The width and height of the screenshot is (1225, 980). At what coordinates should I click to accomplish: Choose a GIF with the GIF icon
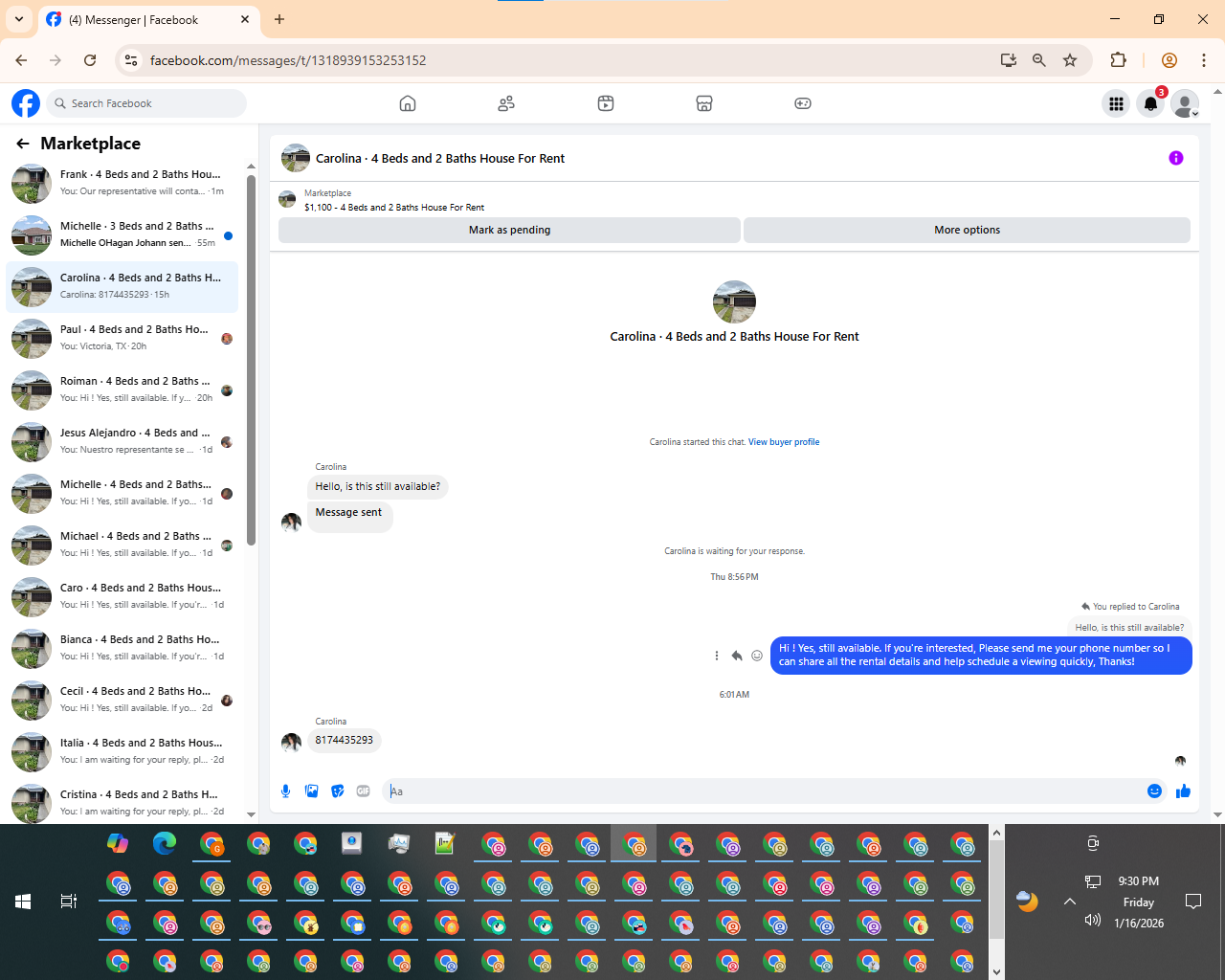pos(363,791)
